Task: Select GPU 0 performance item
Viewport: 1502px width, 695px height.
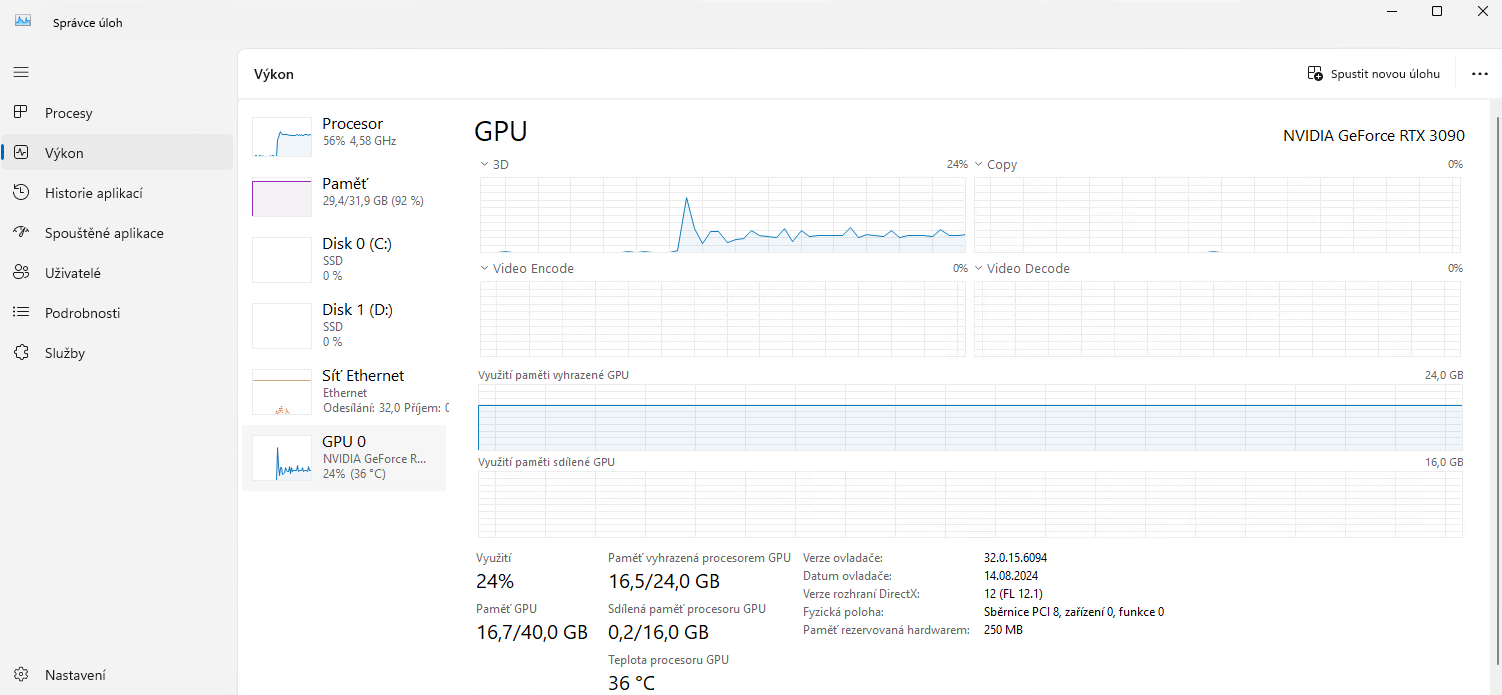Action: [x=344, y=457]
